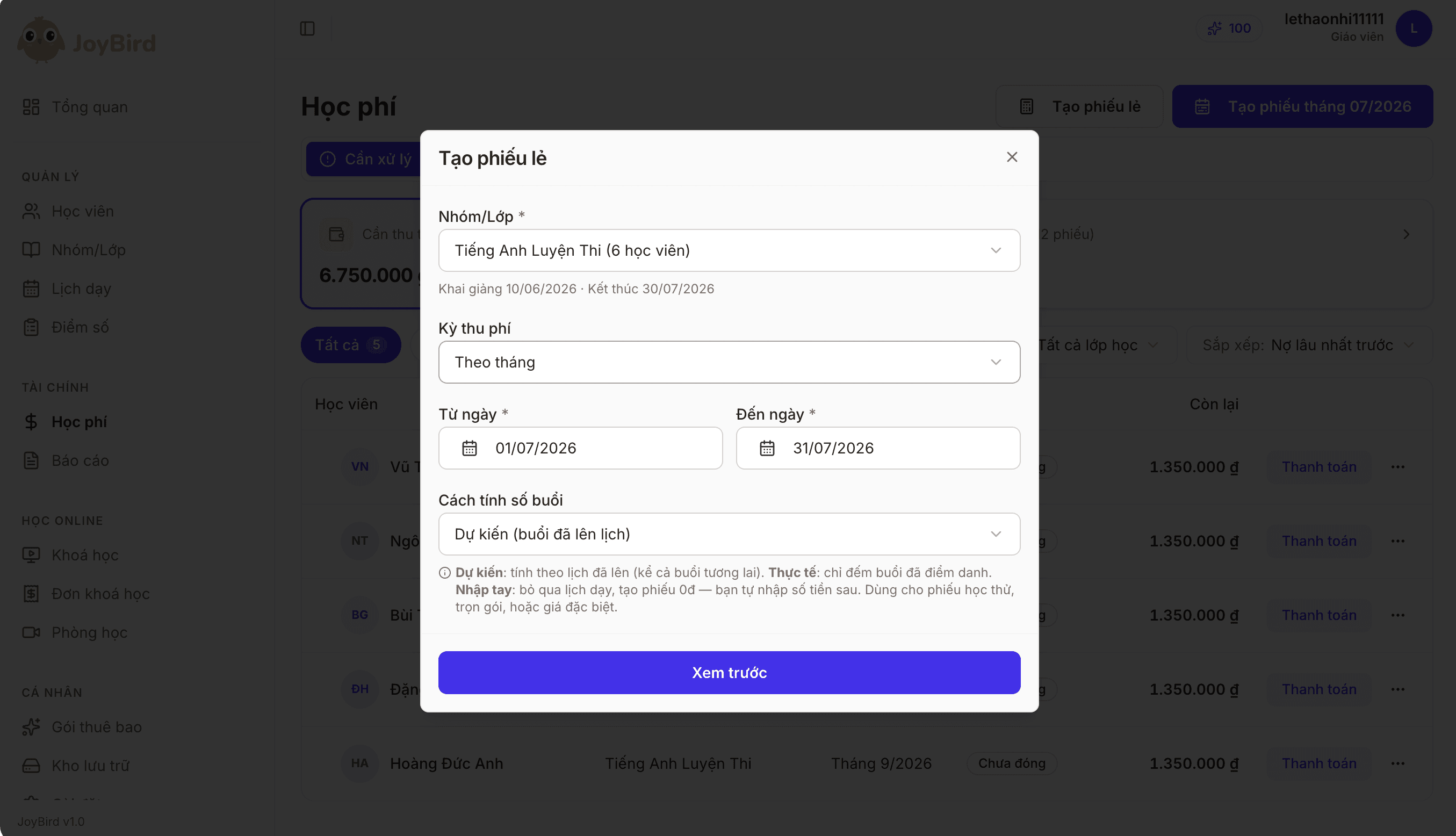Viewport: 1456px width, 836px height.
Task: Open the Đến ngày calendar icon
Action: pyautogui.click(x=767, y=448)
